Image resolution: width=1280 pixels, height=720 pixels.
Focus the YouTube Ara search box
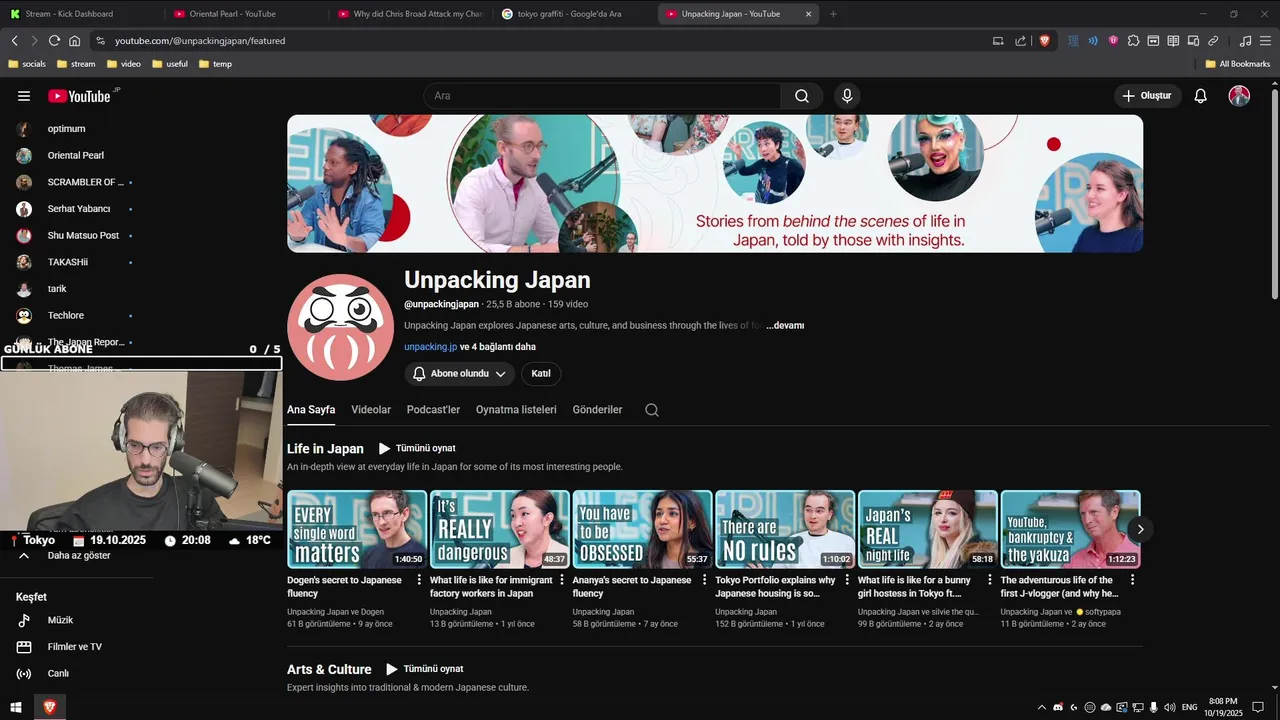point(602,96)
